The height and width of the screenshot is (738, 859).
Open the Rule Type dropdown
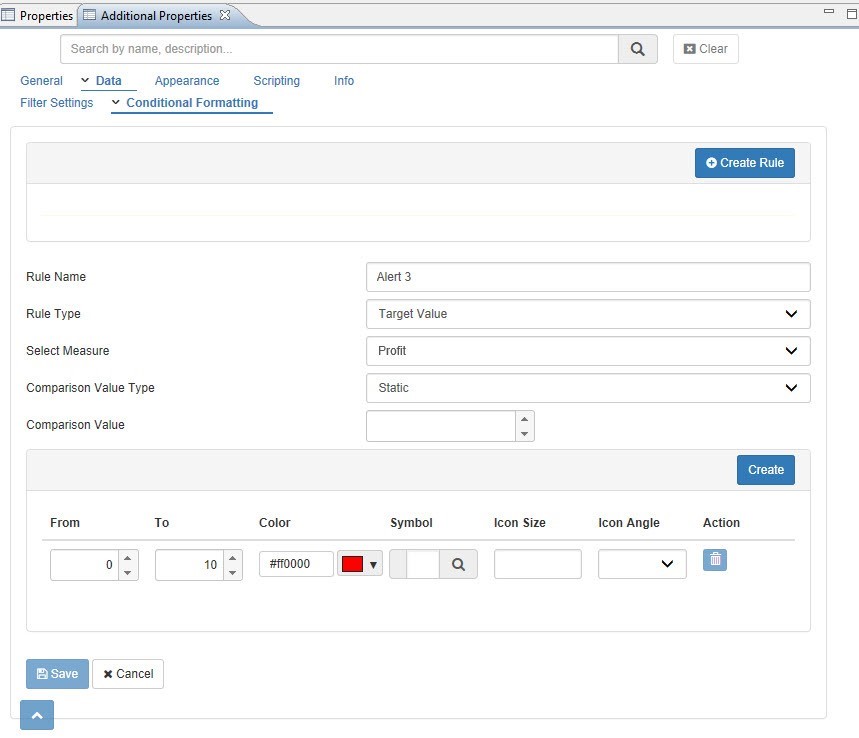click(x=588, y=314)
